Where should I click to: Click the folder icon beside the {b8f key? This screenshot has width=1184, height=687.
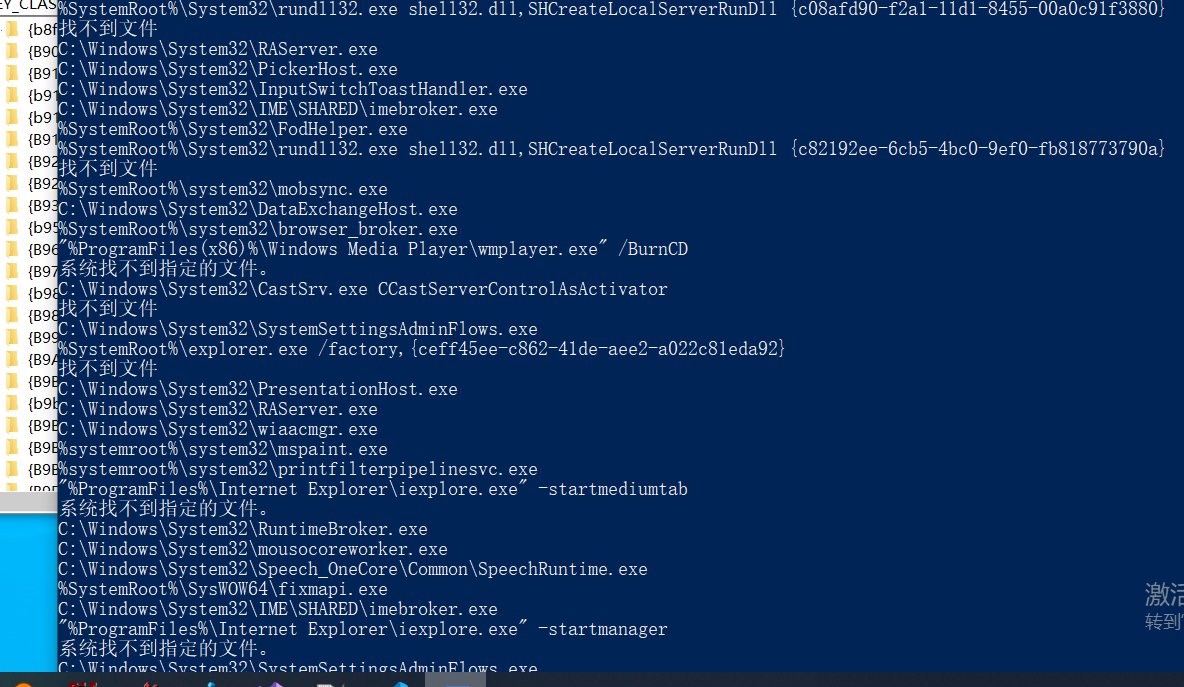(12, 29)
